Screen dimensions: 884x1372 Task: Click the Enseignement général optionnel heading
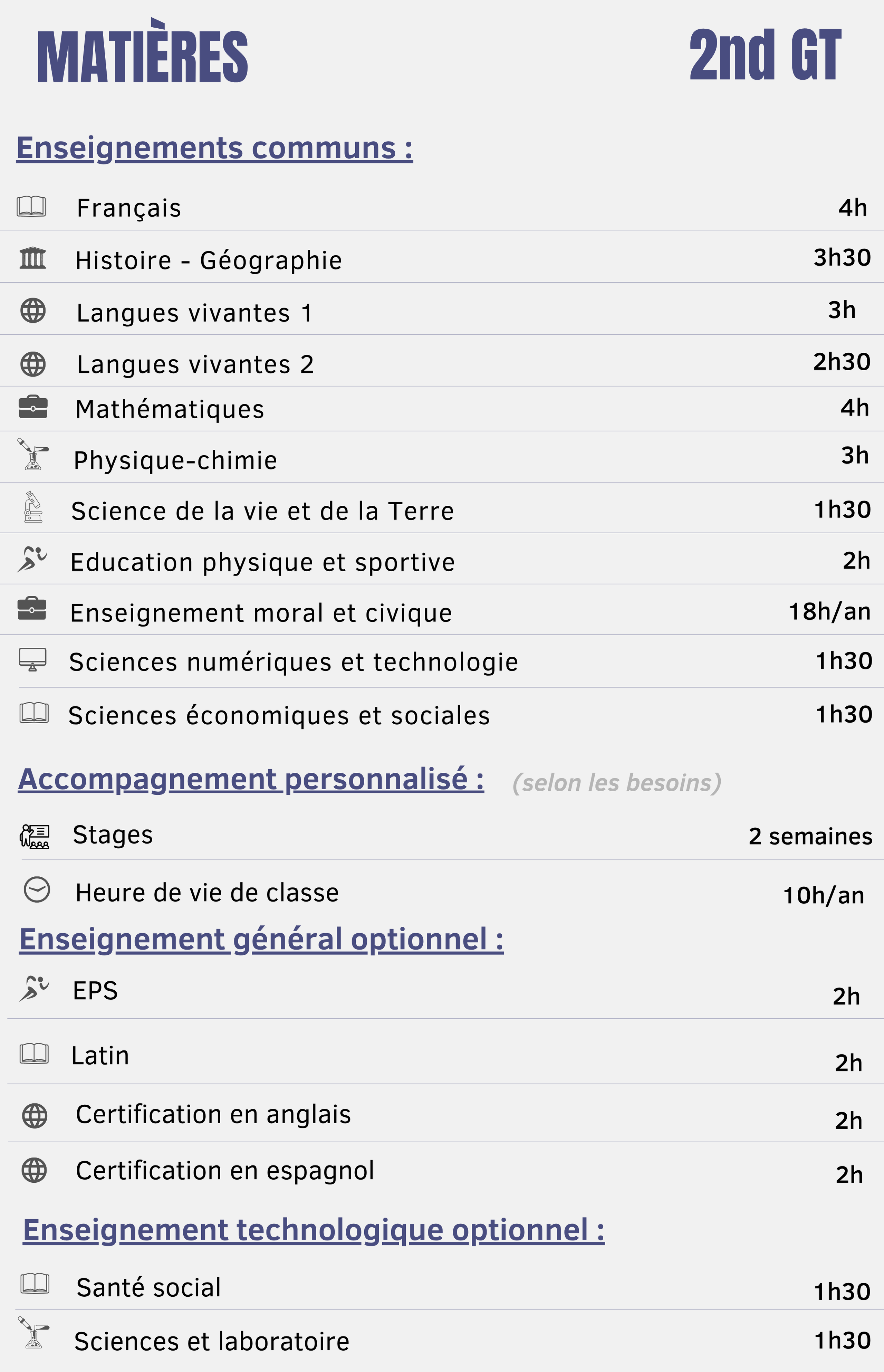262,940
